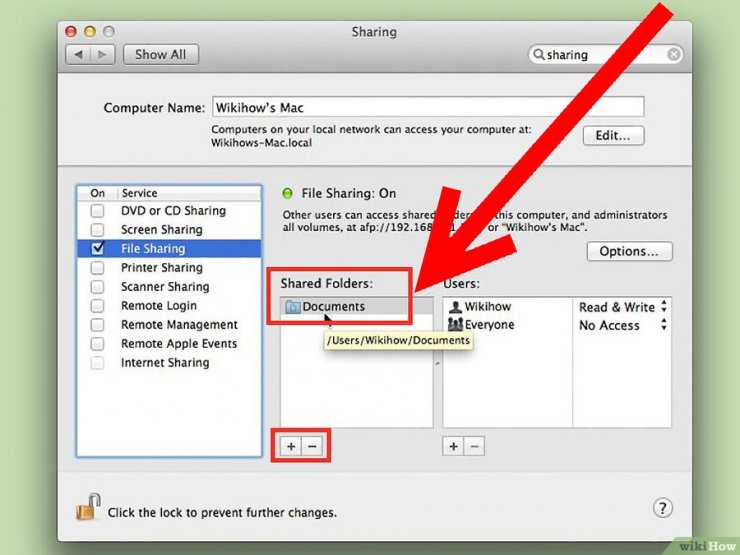Click into the Computer Name field
This screenshot has height=555, width=740.
(428, 107)
